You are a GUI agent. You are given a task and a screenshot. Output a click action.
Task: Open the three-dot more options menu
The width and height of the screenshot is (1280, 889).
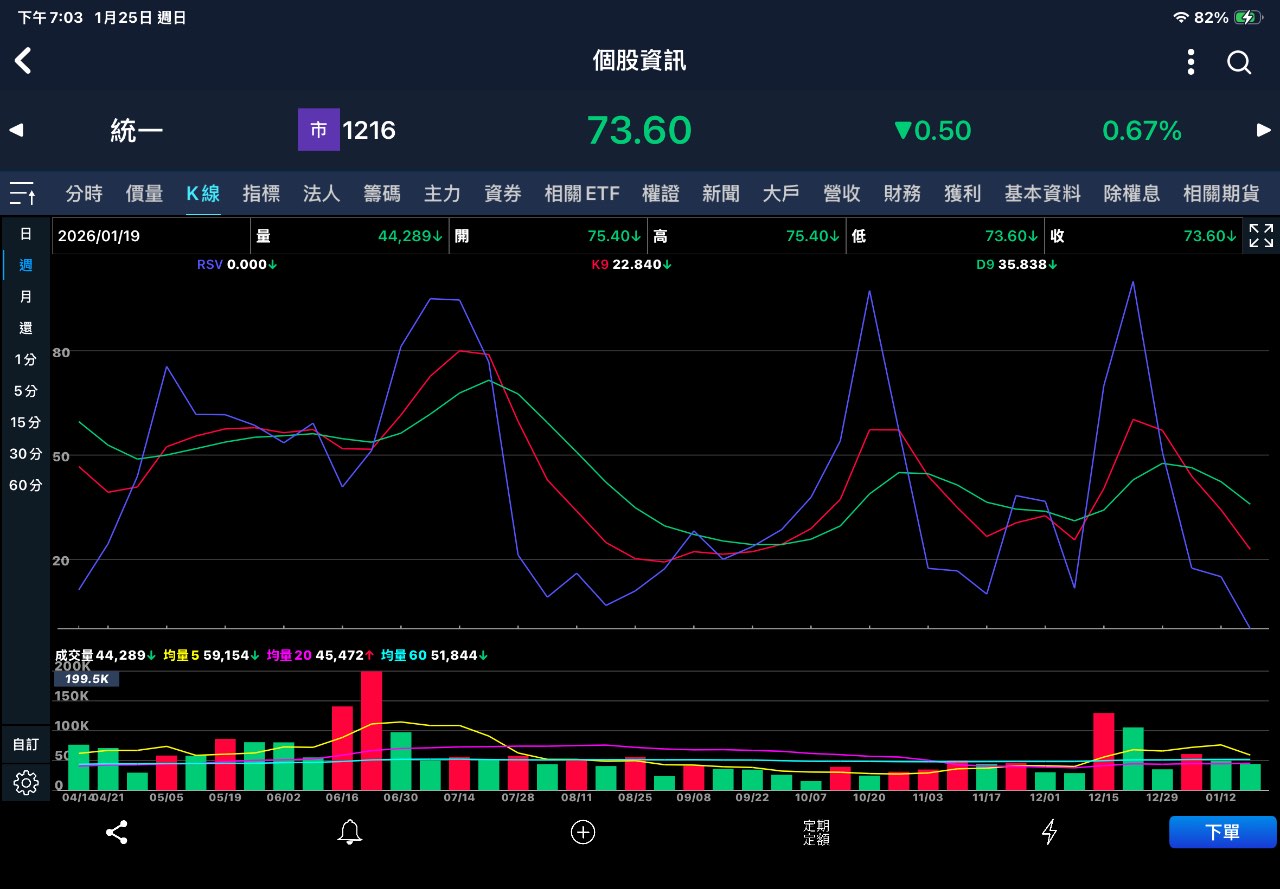pos(1190,62)
